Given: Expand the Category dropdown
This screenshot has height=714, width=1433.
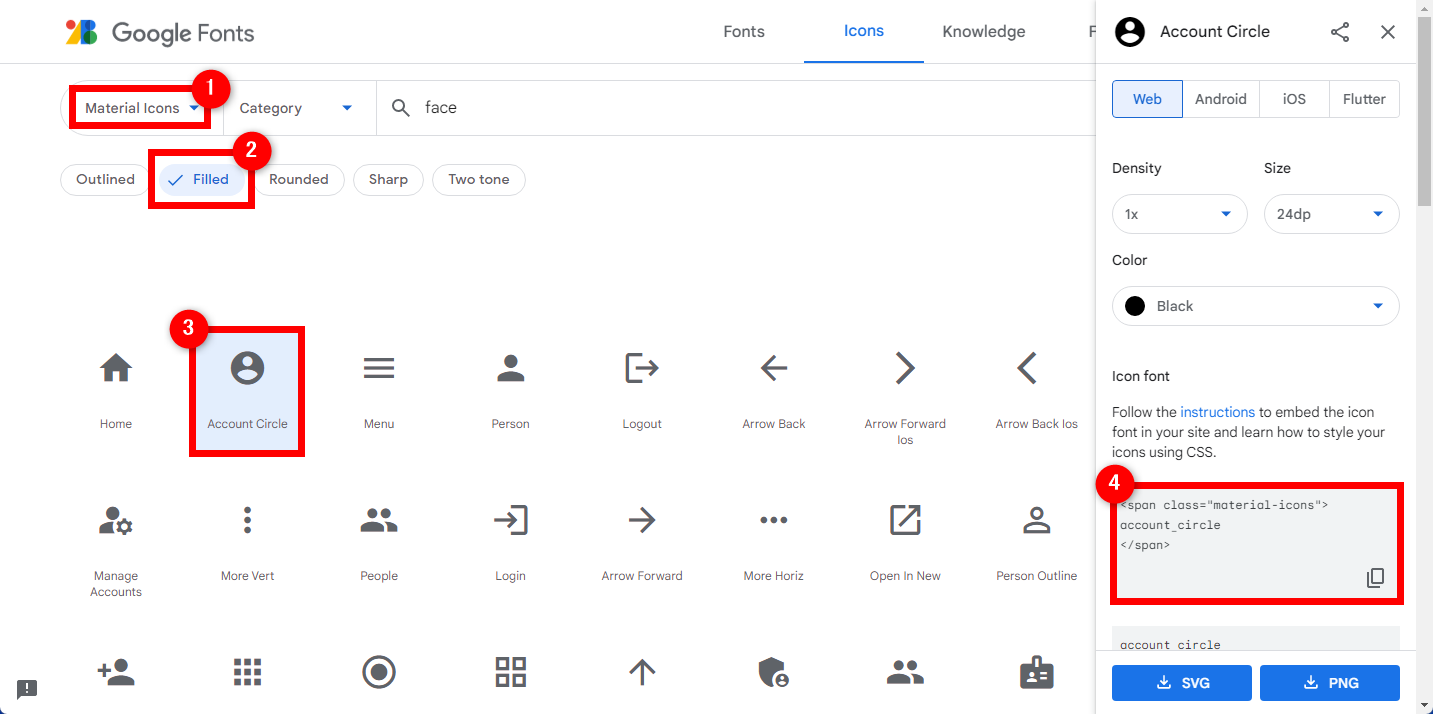Looking at the screenshot, I should click(x=296, y=108).
